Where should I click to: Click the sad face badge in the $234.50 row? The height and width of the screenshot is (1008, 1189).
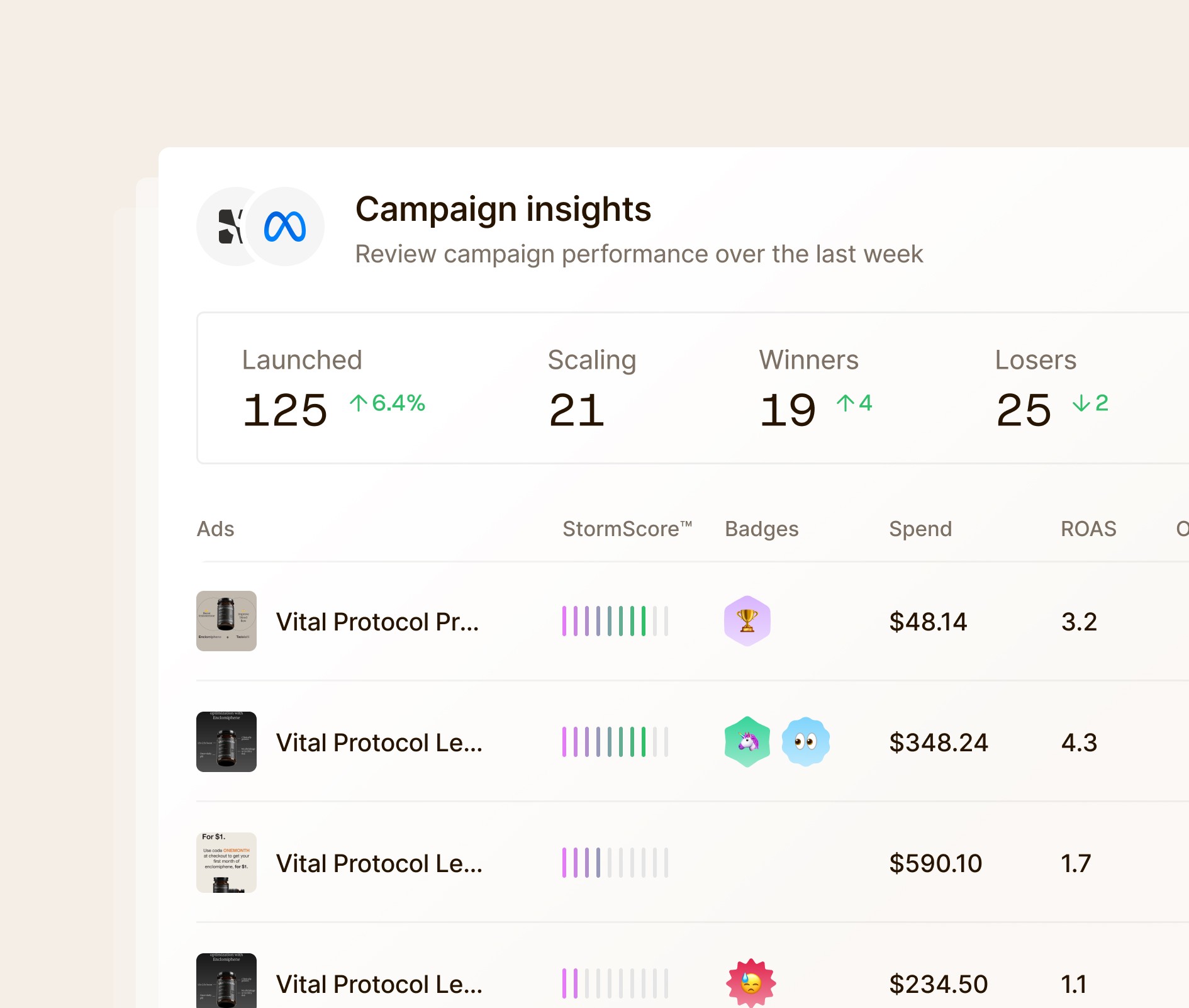751,983
